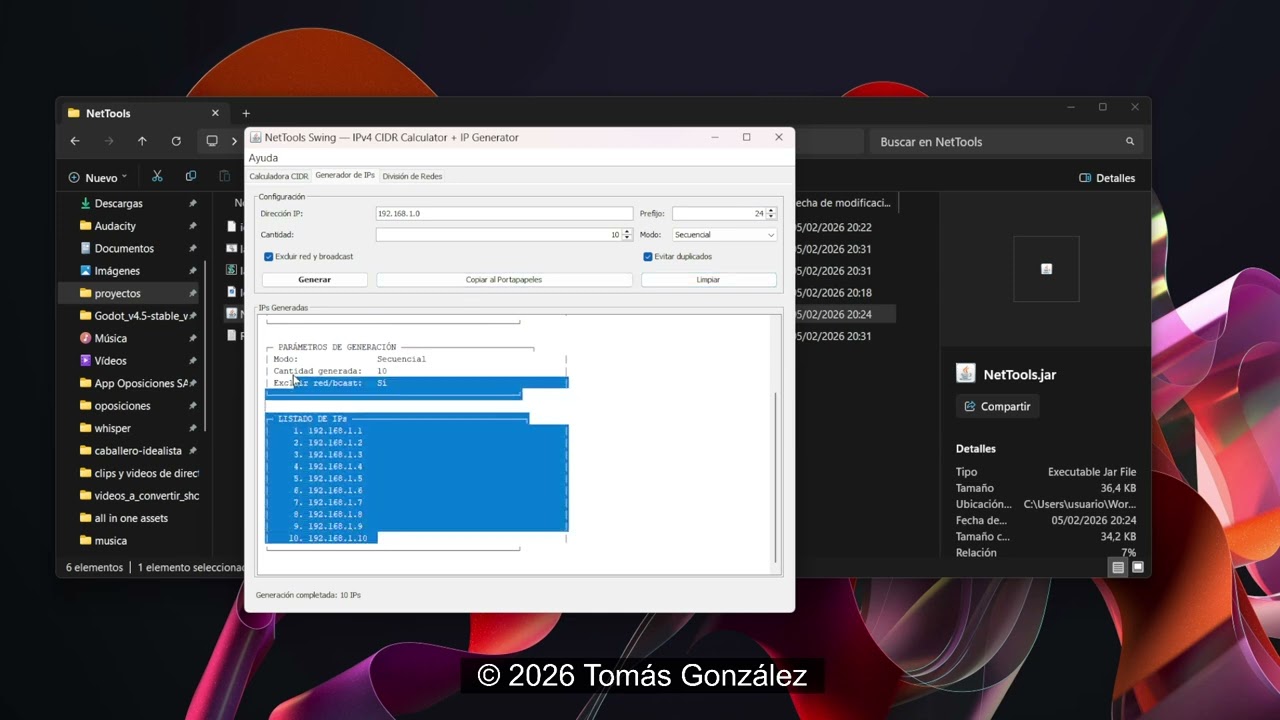Open oposiciones folder in the sidebar
1280x720 pixels.
(122, 406)
